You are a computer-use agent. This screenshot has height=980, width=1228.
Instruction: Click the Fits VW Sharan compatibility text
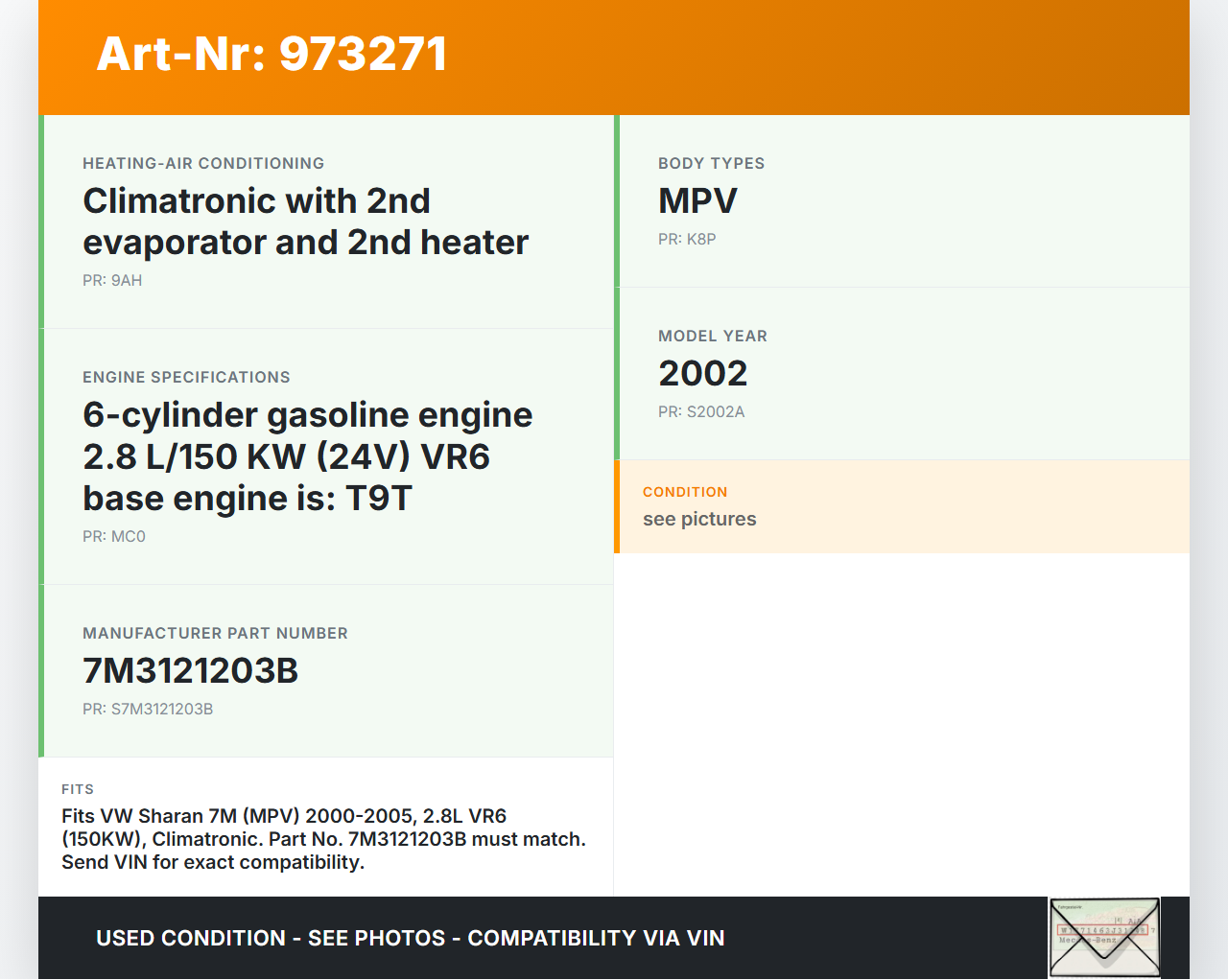[x=323, y=839]
